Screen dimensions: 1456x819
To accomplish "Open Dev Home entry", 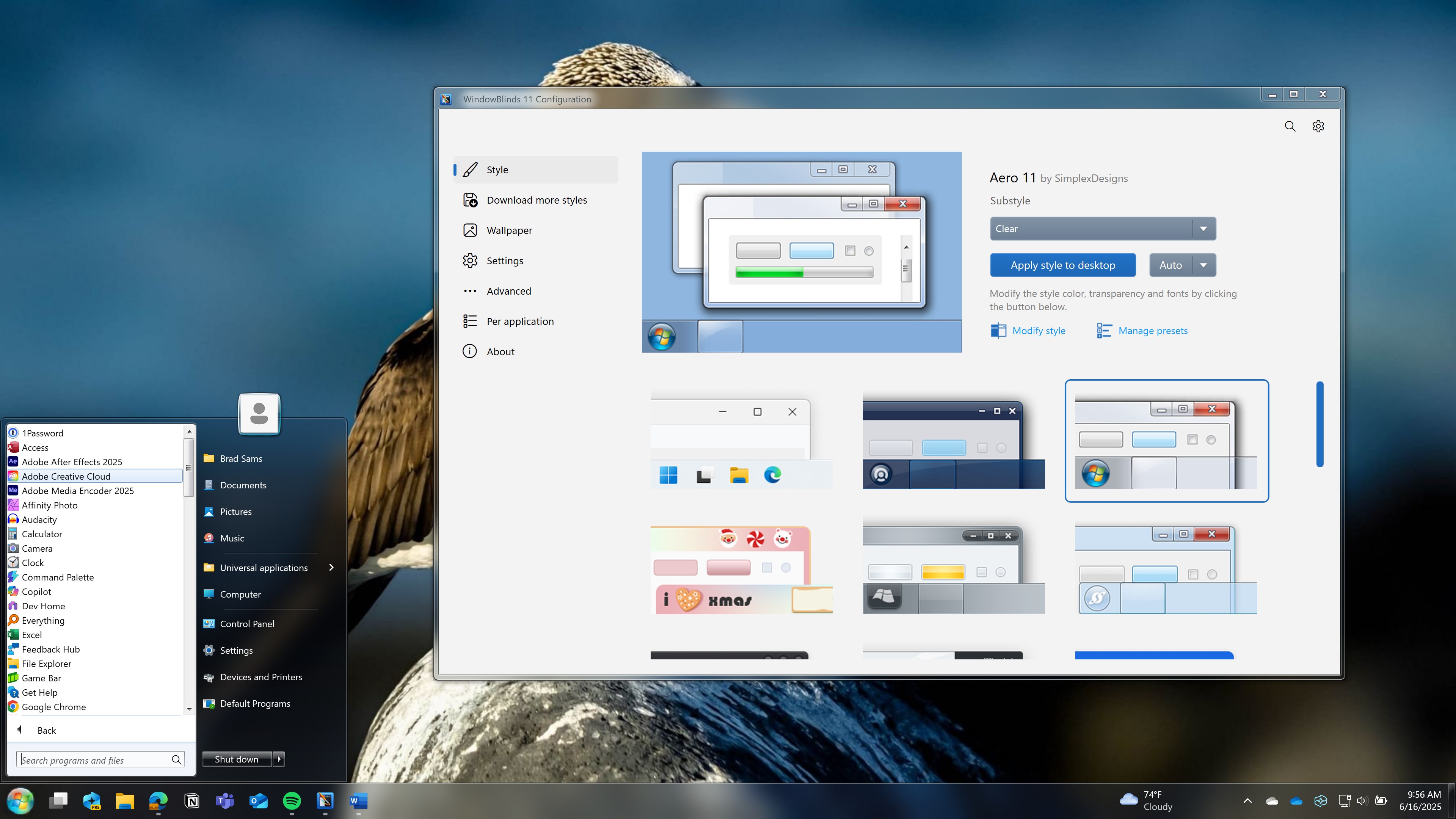I will [94, 606].
